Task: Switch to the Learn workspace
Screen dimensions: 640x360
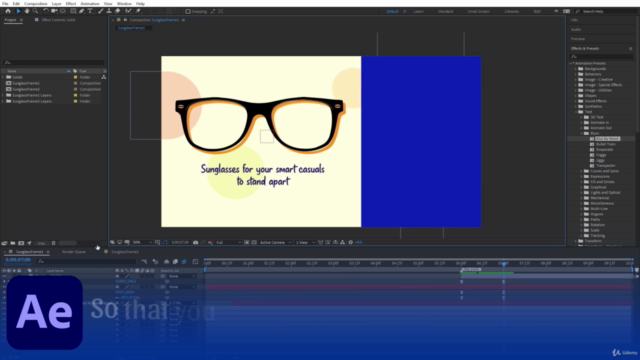Action: tap(418, 11)
